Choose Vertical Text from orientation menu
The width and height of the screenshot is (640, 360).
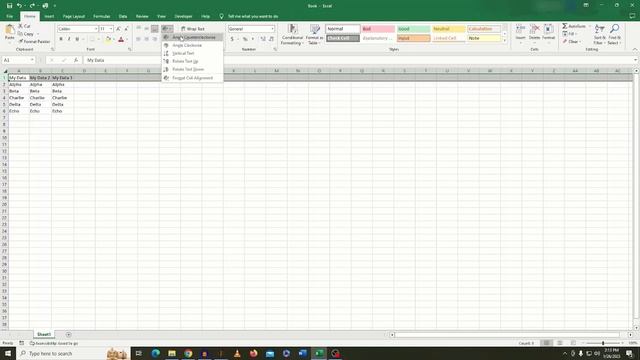[x=192, y=53]
